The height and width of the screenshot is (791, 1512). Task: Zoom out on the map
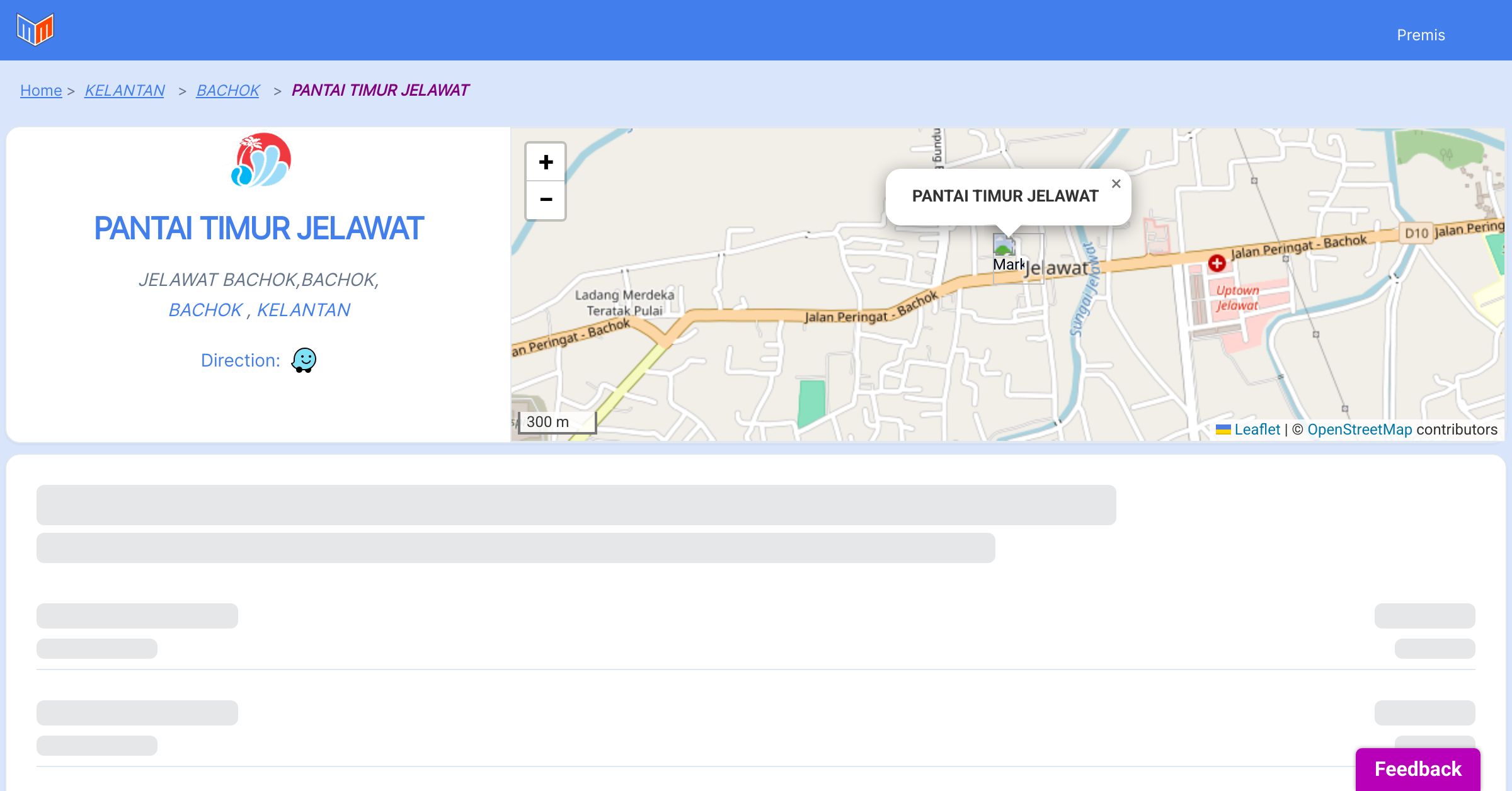[x=546, y=200]
